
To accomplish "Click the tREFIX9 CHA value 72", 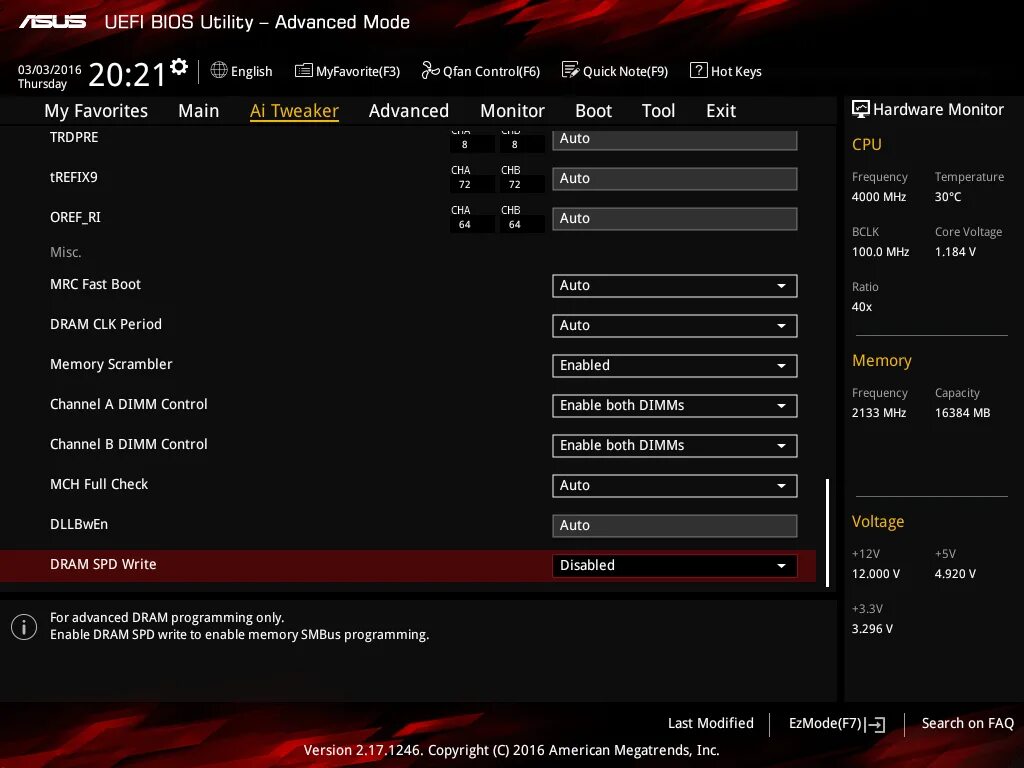I will [x=464, y=185].
